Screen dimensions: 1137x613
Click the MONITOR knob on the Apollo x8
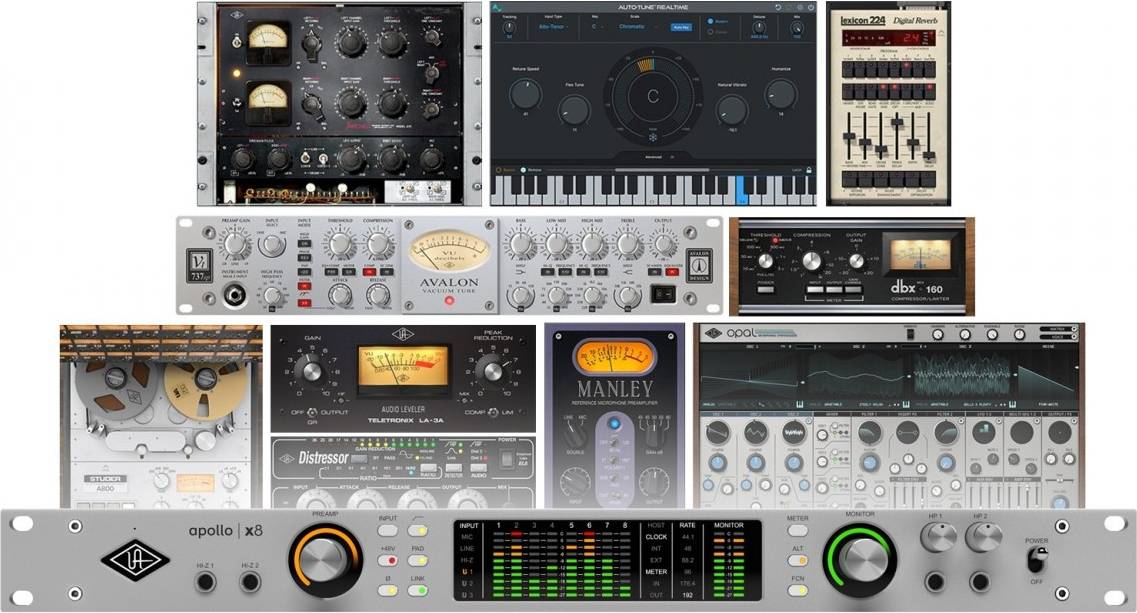859,561
